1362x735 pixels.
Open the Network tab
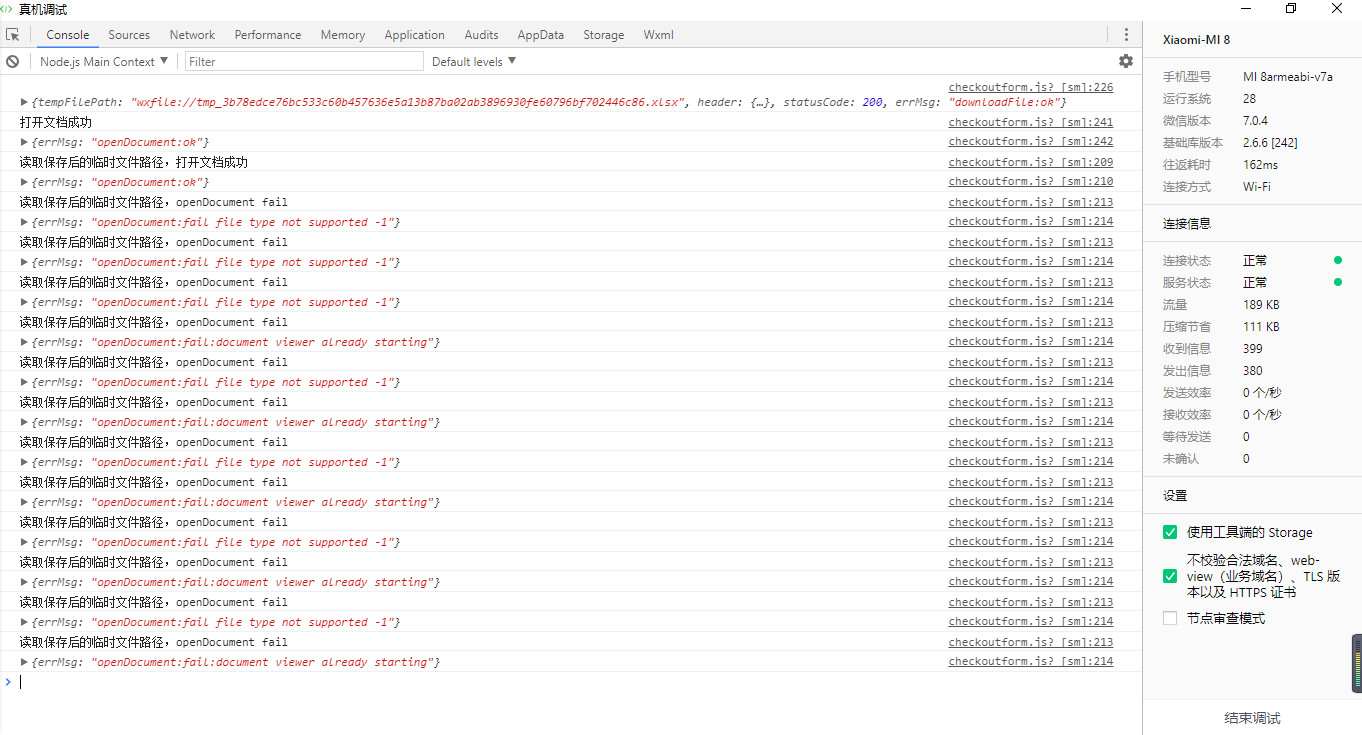(x=192, y=34)
